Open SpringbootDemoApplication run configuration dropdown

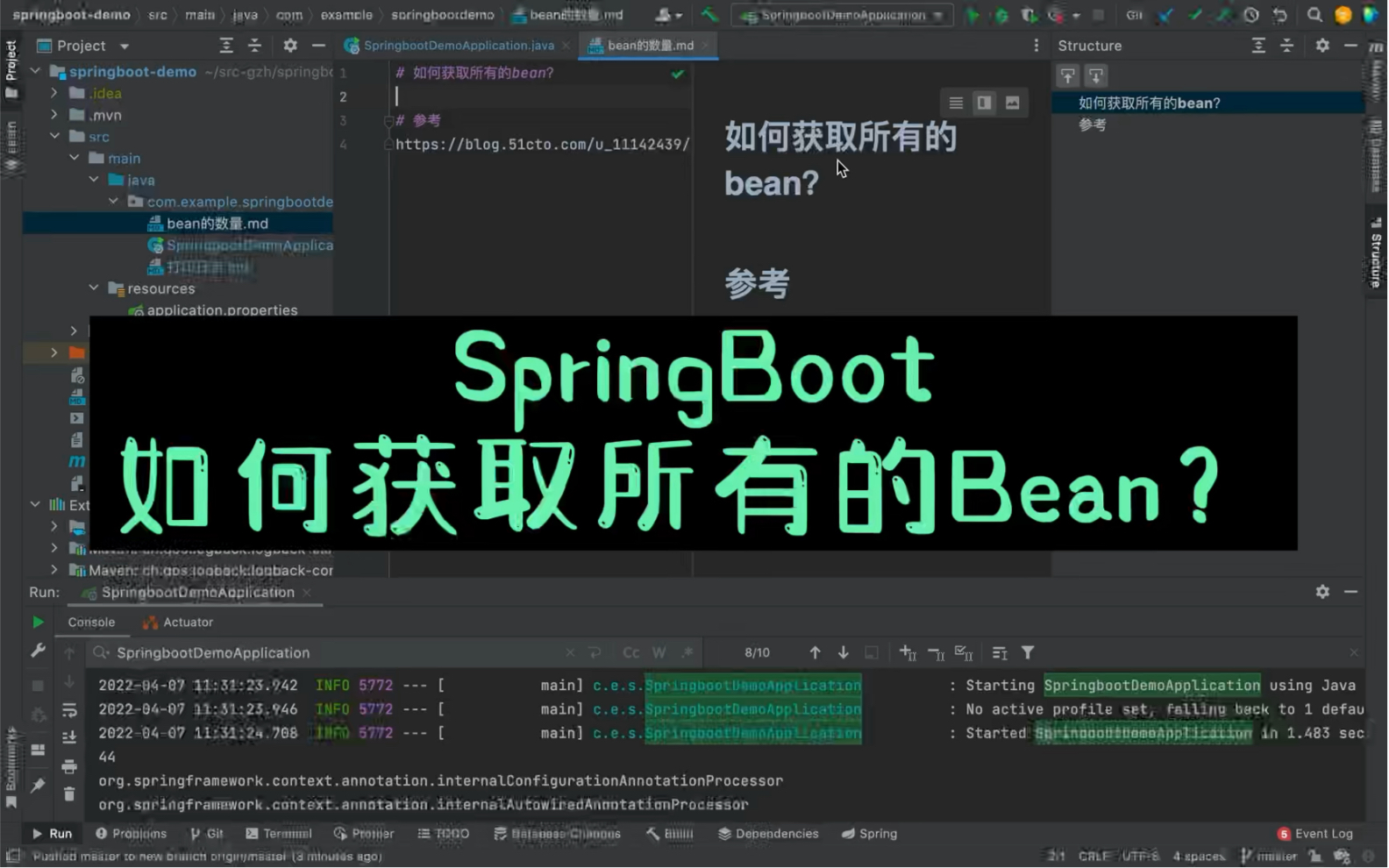(x=843, y=15)
